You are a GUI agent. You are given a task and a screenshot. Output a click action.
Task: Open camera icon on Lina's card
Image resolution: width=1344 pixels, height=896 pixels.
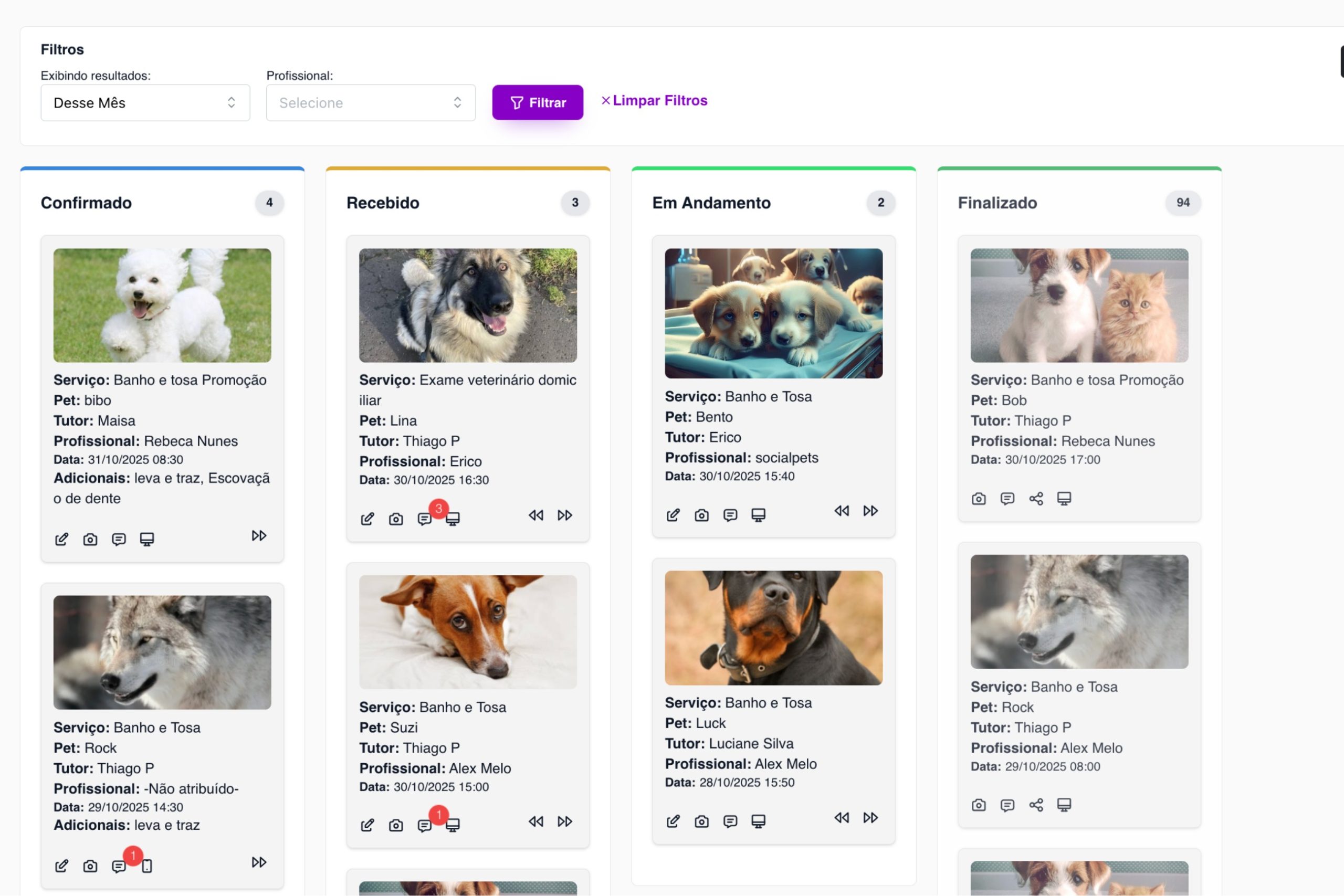coord(395,519)
